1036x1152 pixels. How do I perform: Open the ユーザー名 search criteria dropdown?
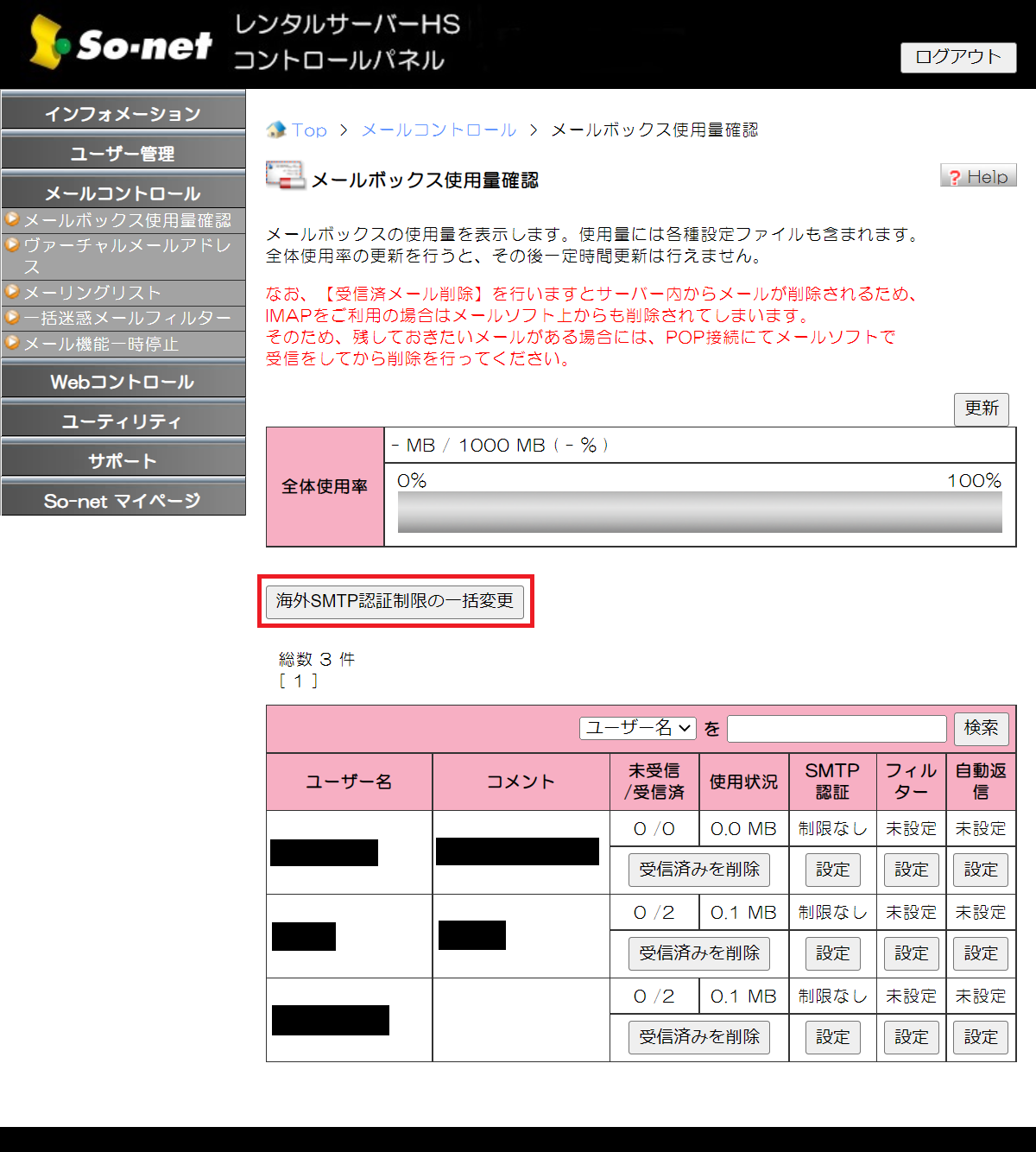click(x=637, y=728)
